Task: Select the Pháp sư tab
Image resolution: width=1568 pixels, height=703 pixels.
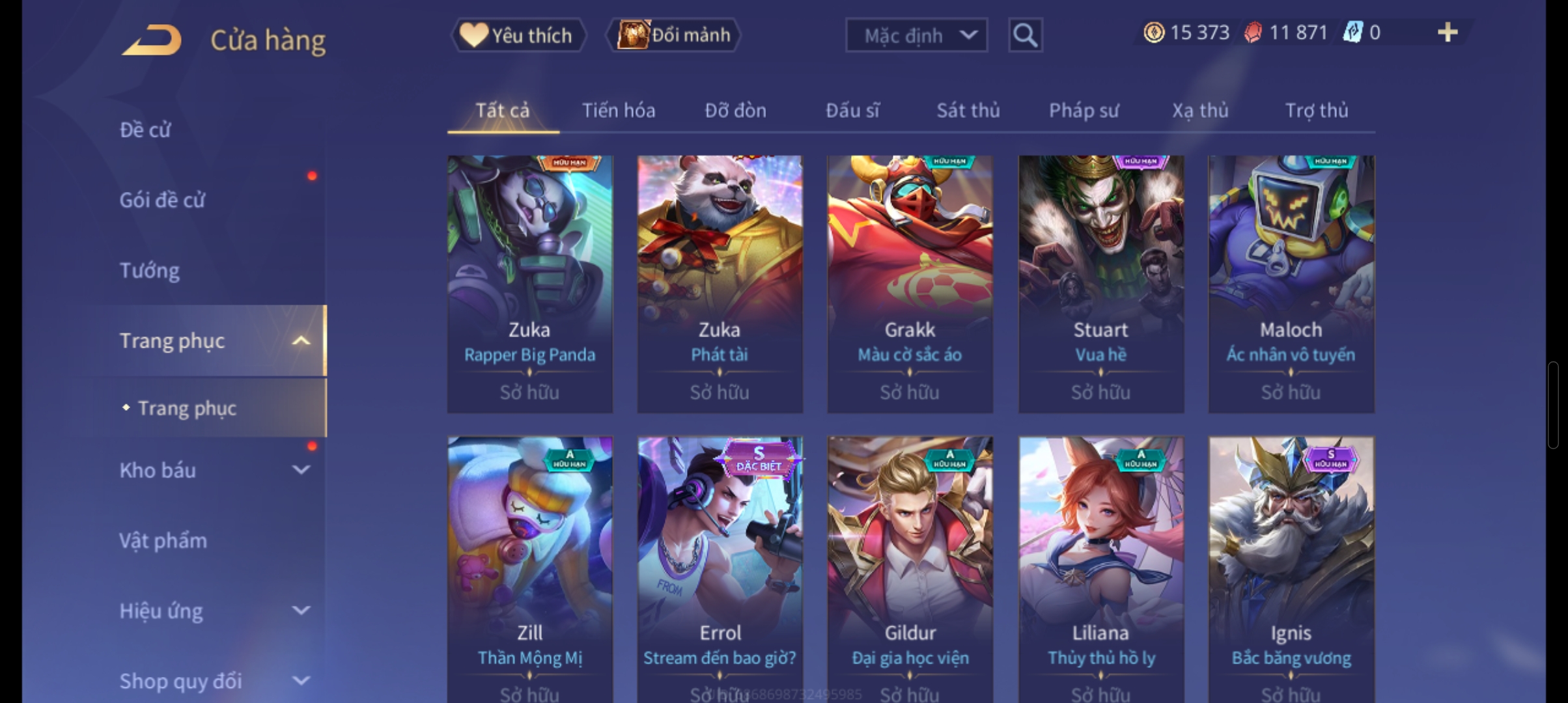Action: [1084, 111]
